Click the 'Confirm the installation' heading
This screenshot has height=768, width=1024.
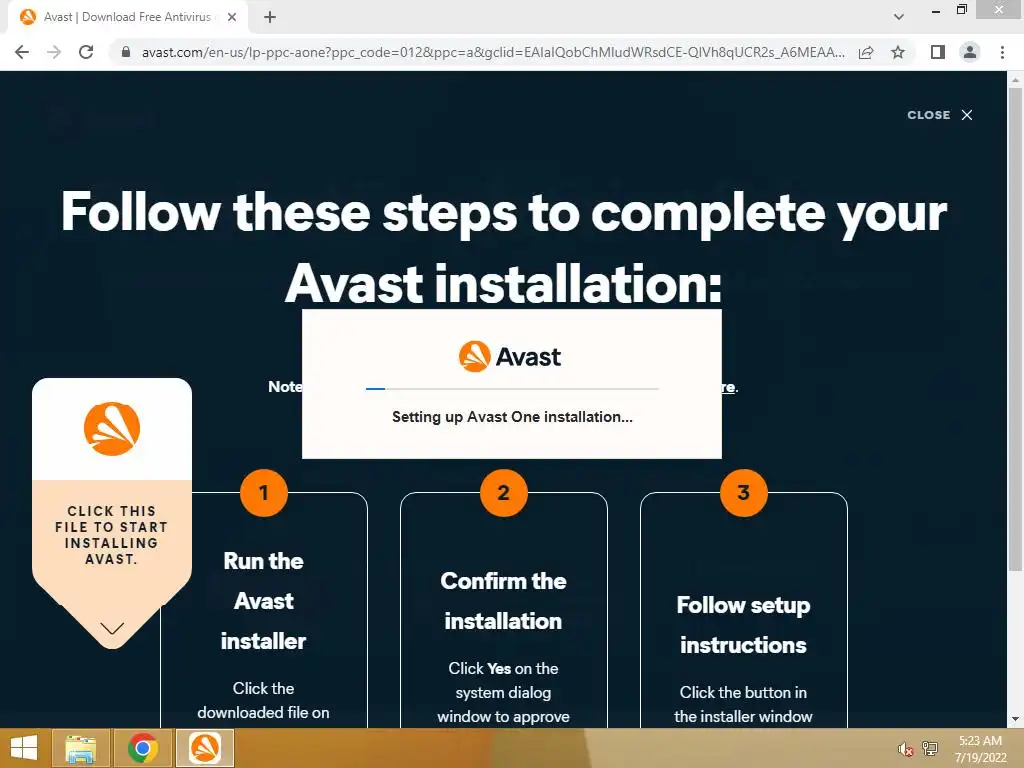tap(504, 601)
